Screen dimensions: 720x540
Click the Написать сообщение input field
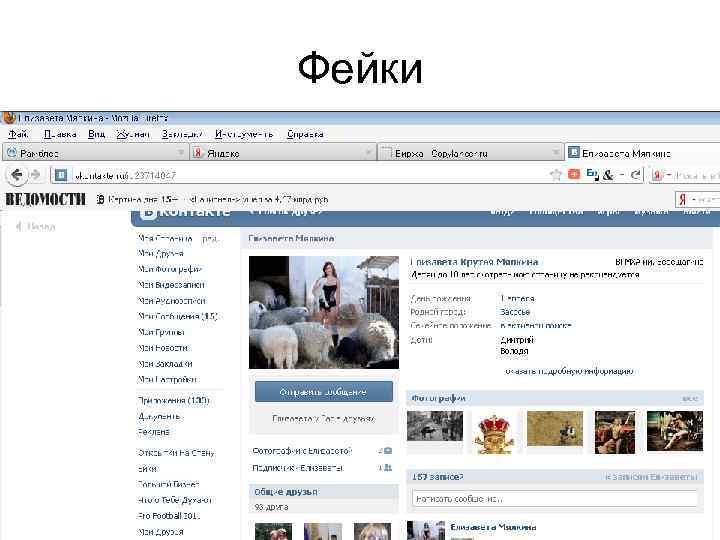(x=555, y=498)
